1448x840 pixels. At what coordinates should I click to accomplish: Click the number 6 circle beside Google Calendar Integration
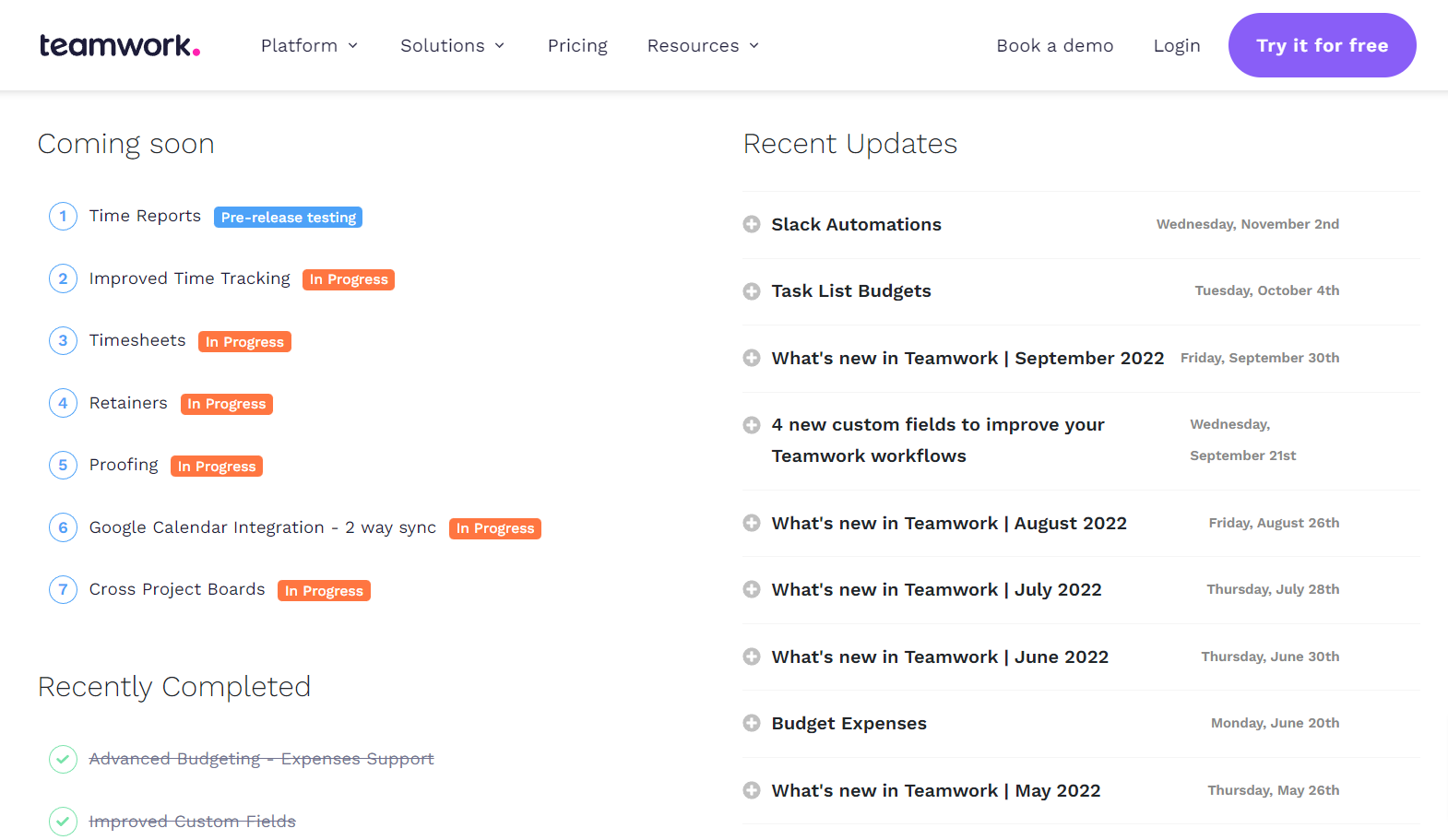63,527
